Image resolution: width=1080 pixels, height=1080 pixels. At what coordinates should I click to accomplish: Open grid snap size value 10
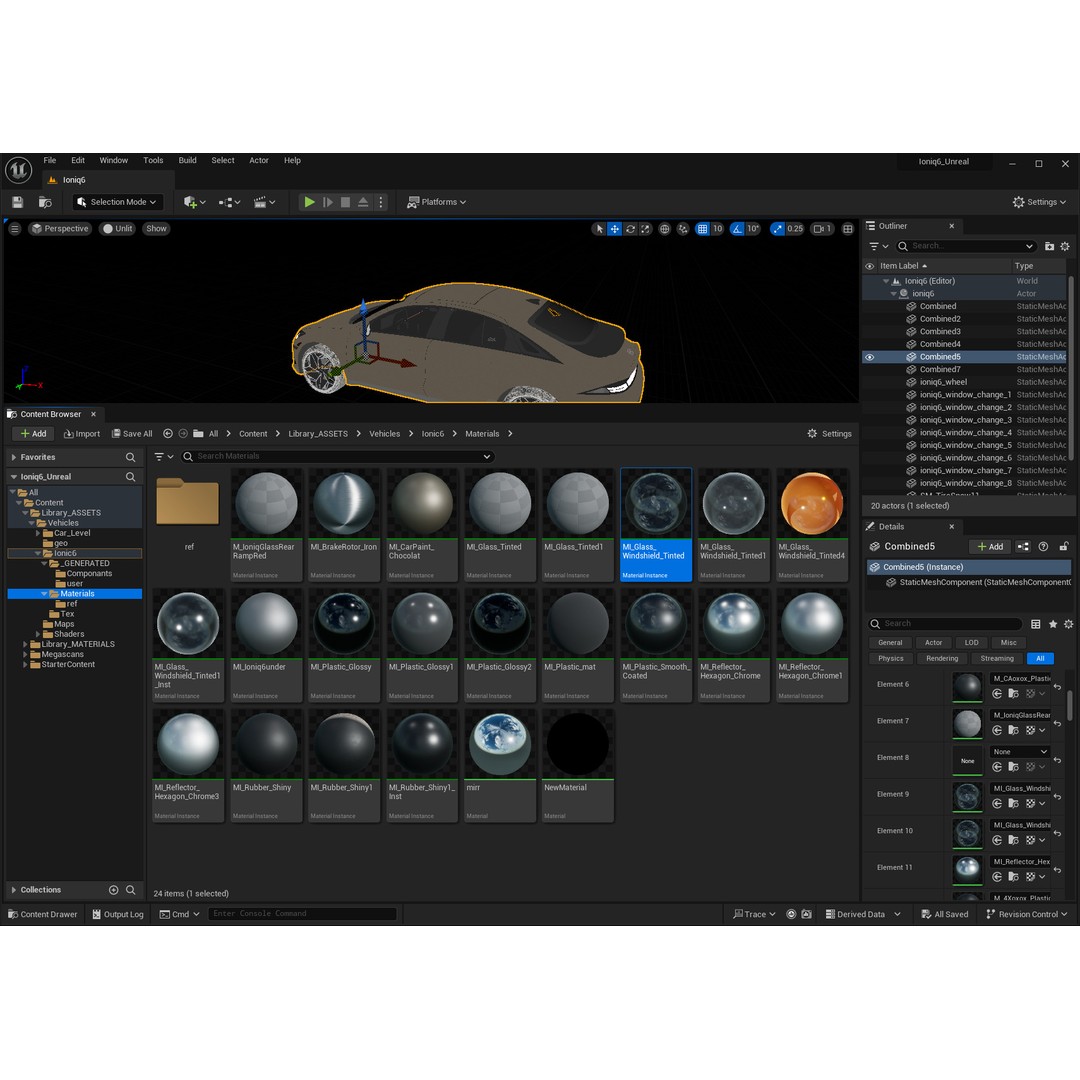coord(718,229)
